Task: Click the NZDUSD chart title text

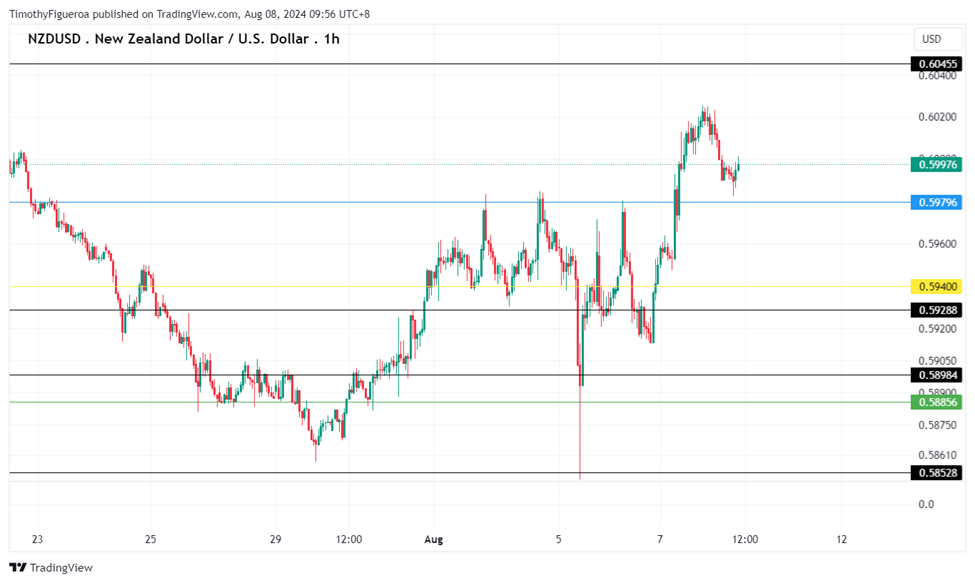Action: pos(183,39)
